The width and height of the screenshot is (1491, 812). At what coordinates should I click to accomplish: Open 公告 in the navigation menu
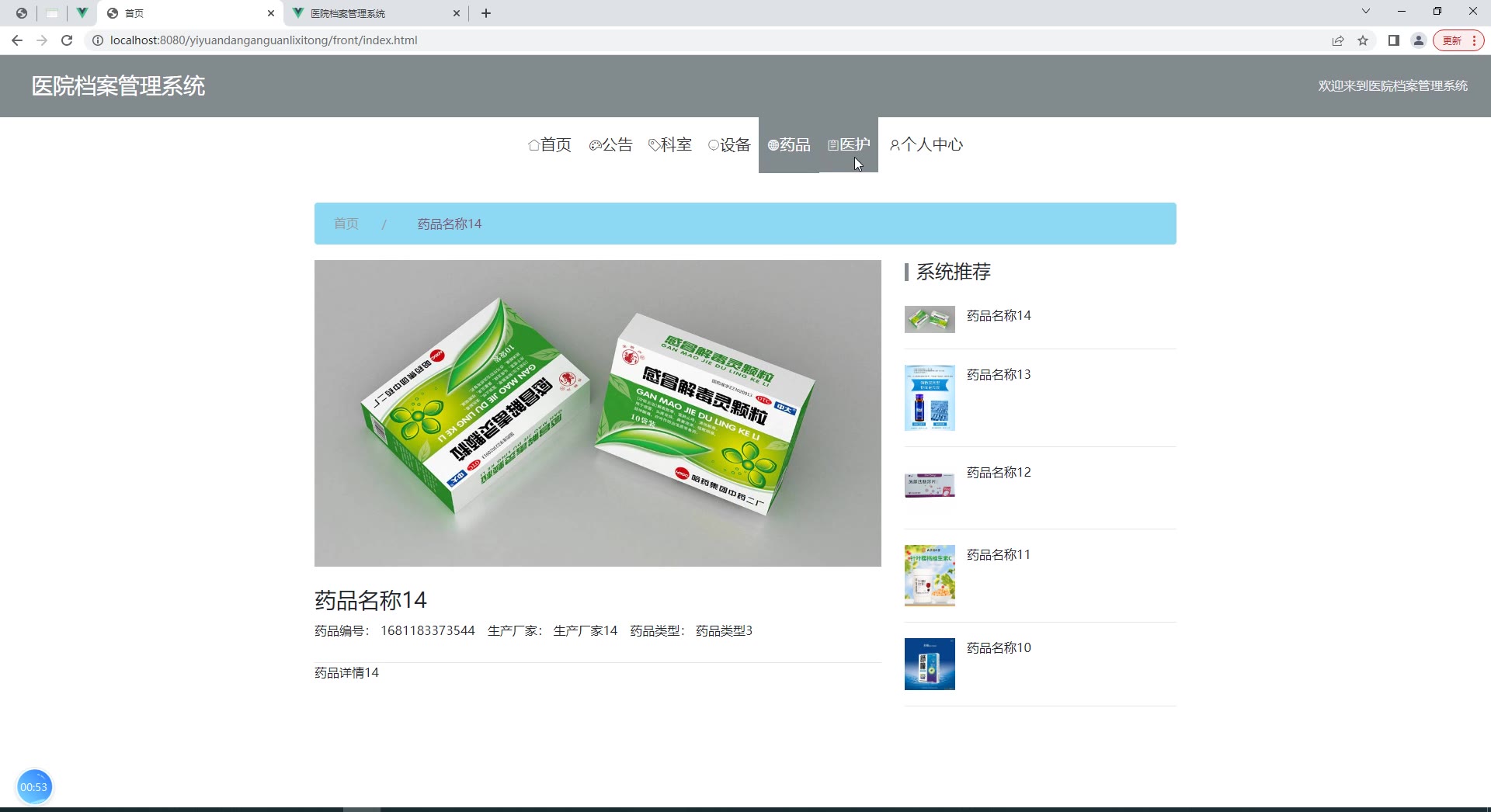611,144
